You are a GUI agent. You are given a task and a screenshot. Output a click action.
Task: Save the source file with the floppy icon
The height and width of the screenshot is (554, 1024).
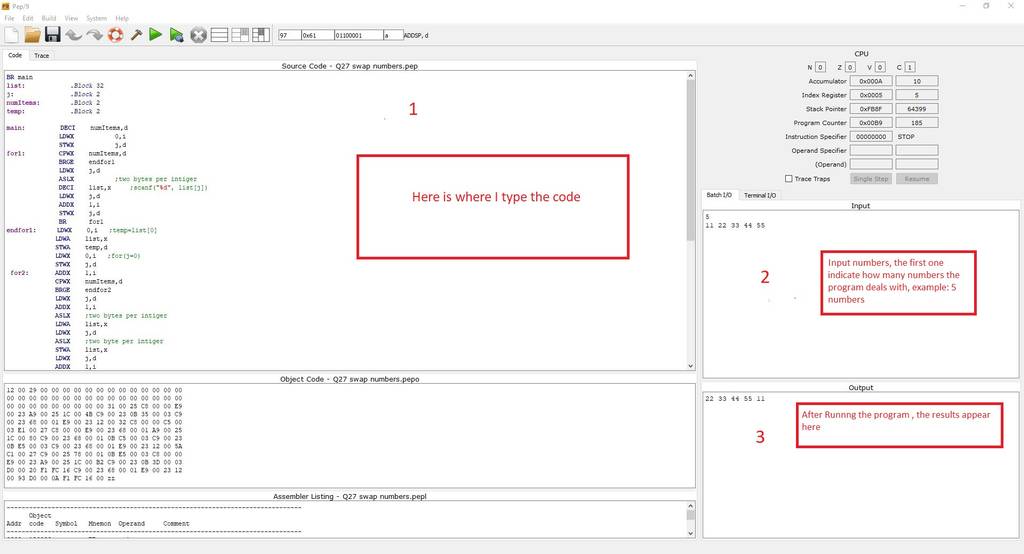[53, 35]
